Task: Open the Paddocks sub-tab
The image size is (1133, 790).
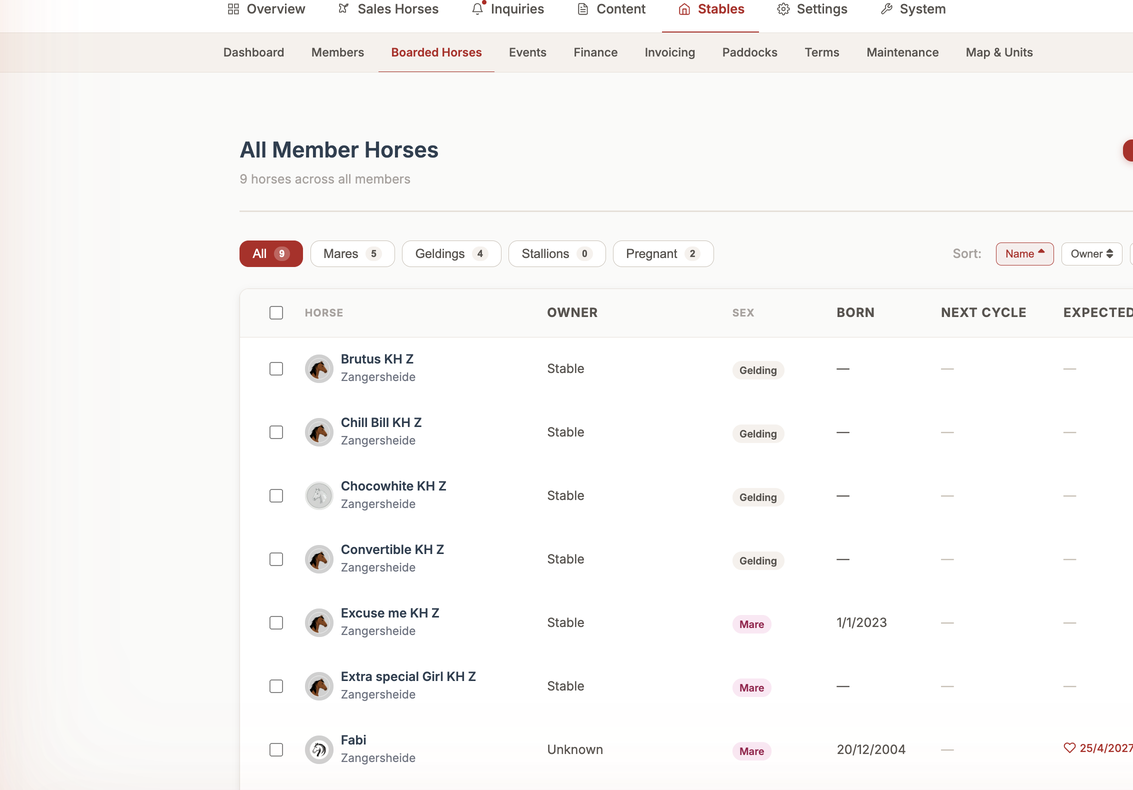Action: [750, 52]
